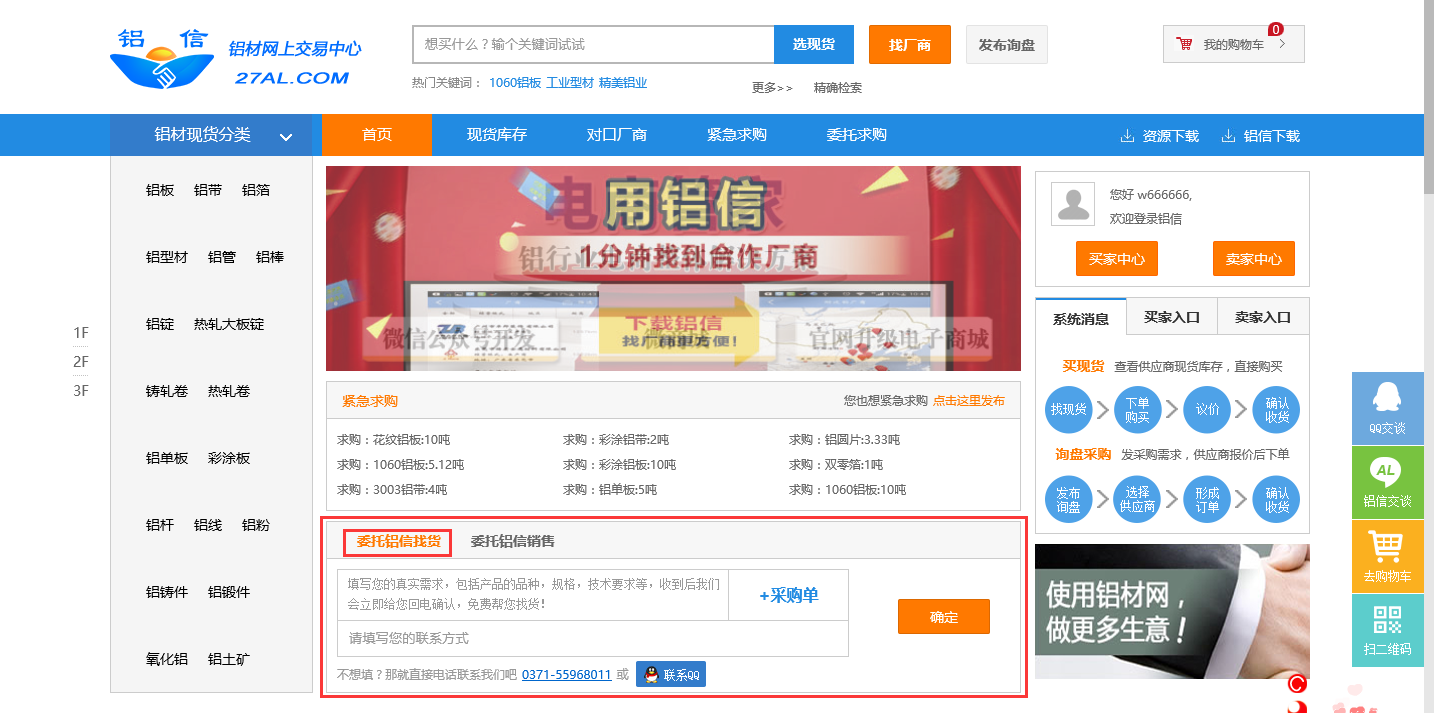Expand the 我的购物车 arrow
Image resolution: width=1434 pixels, height=713 pixels.
(x=1283, y=44)
